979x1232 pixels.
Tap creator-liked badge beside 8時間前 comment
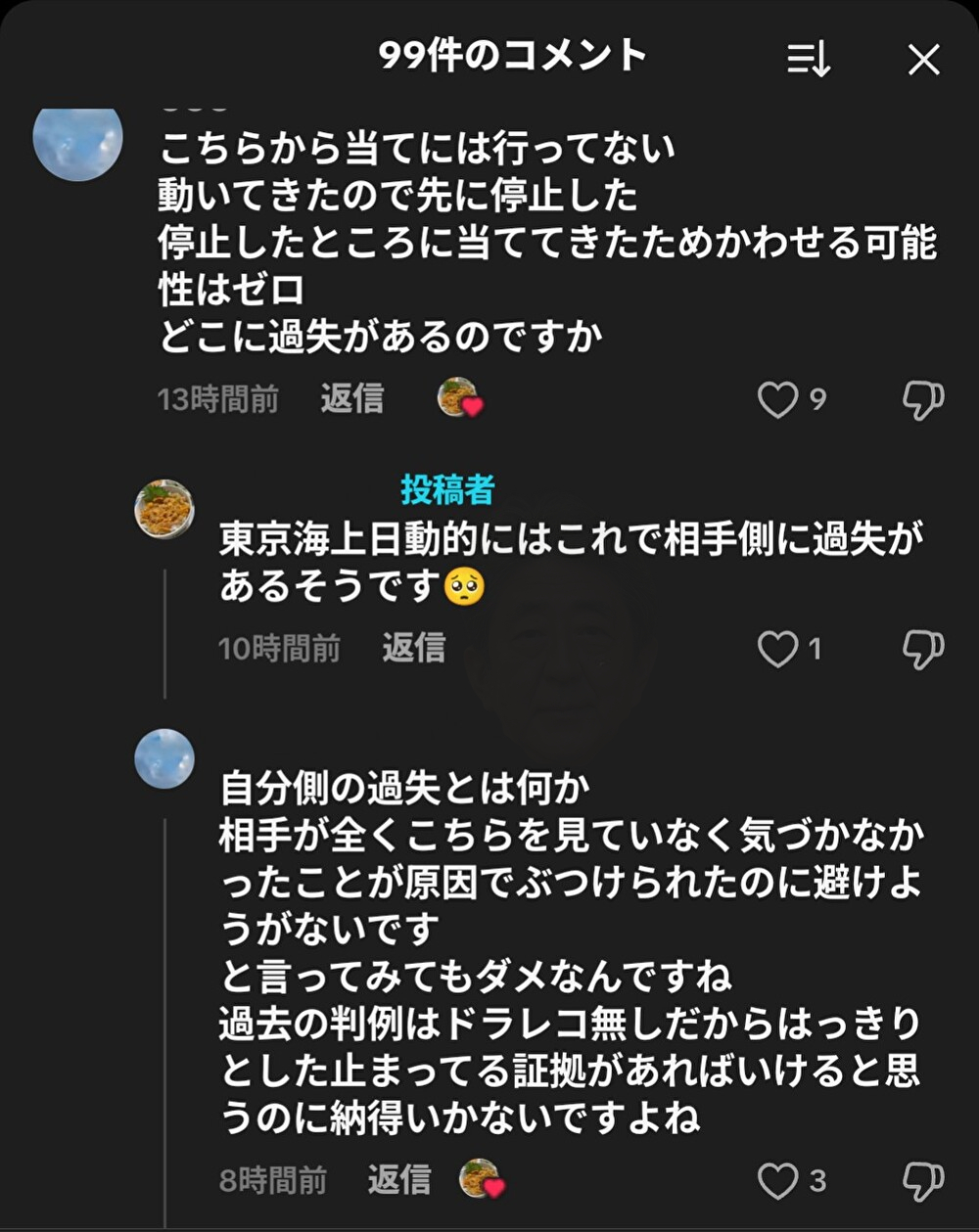(482, 1180)
